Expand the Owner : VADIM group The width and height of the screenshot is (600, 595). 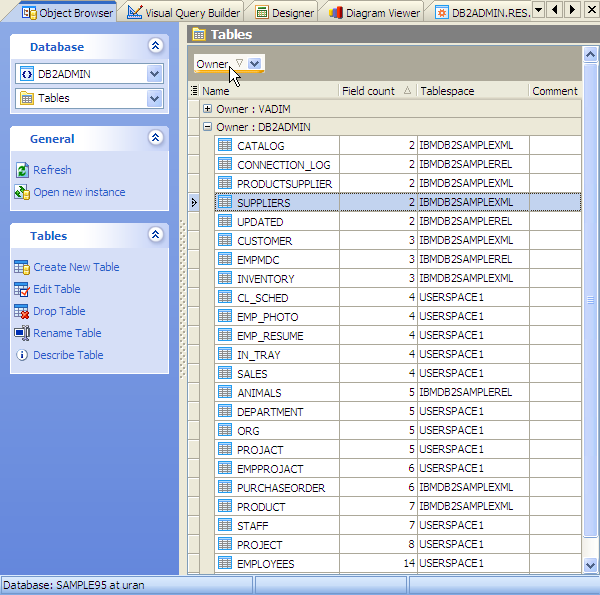point(207,109)
